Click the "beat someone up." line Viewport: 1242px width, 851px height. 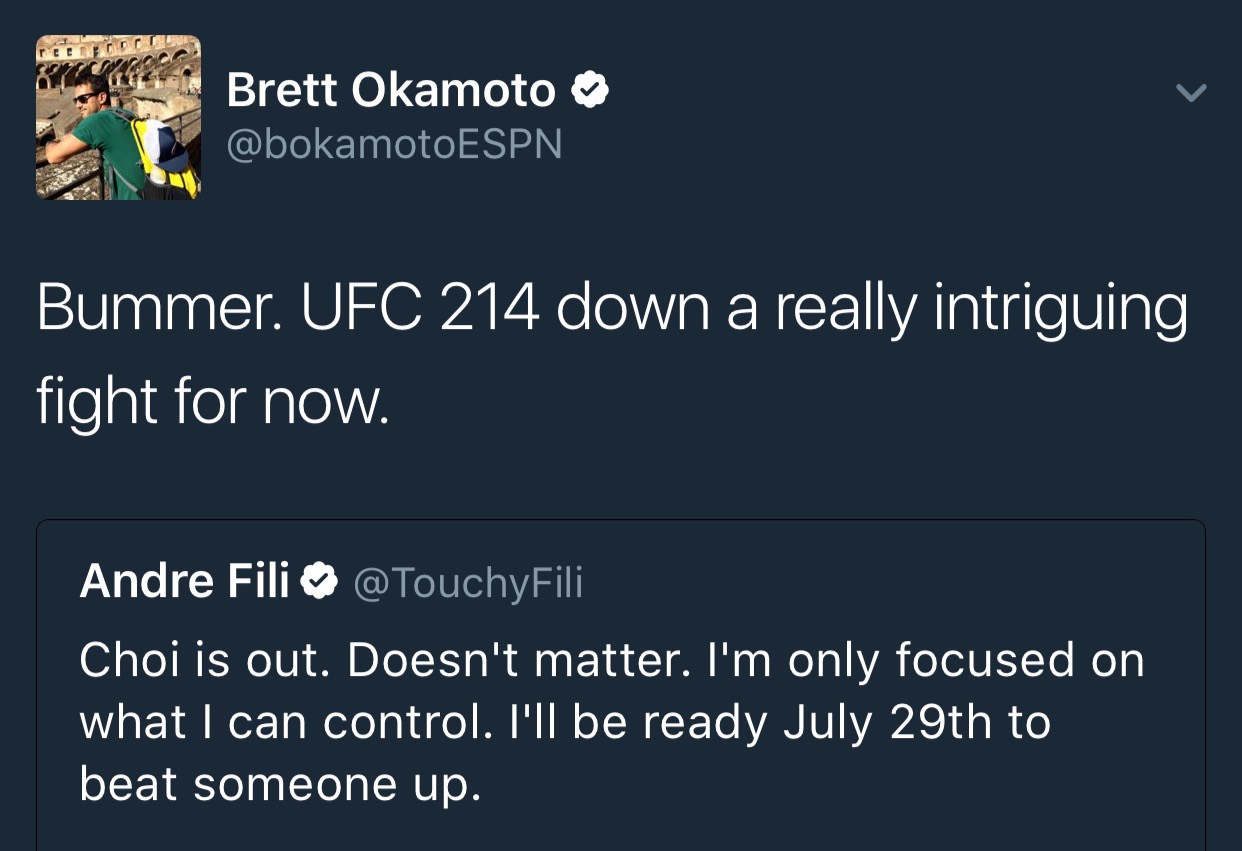(280, 783)
